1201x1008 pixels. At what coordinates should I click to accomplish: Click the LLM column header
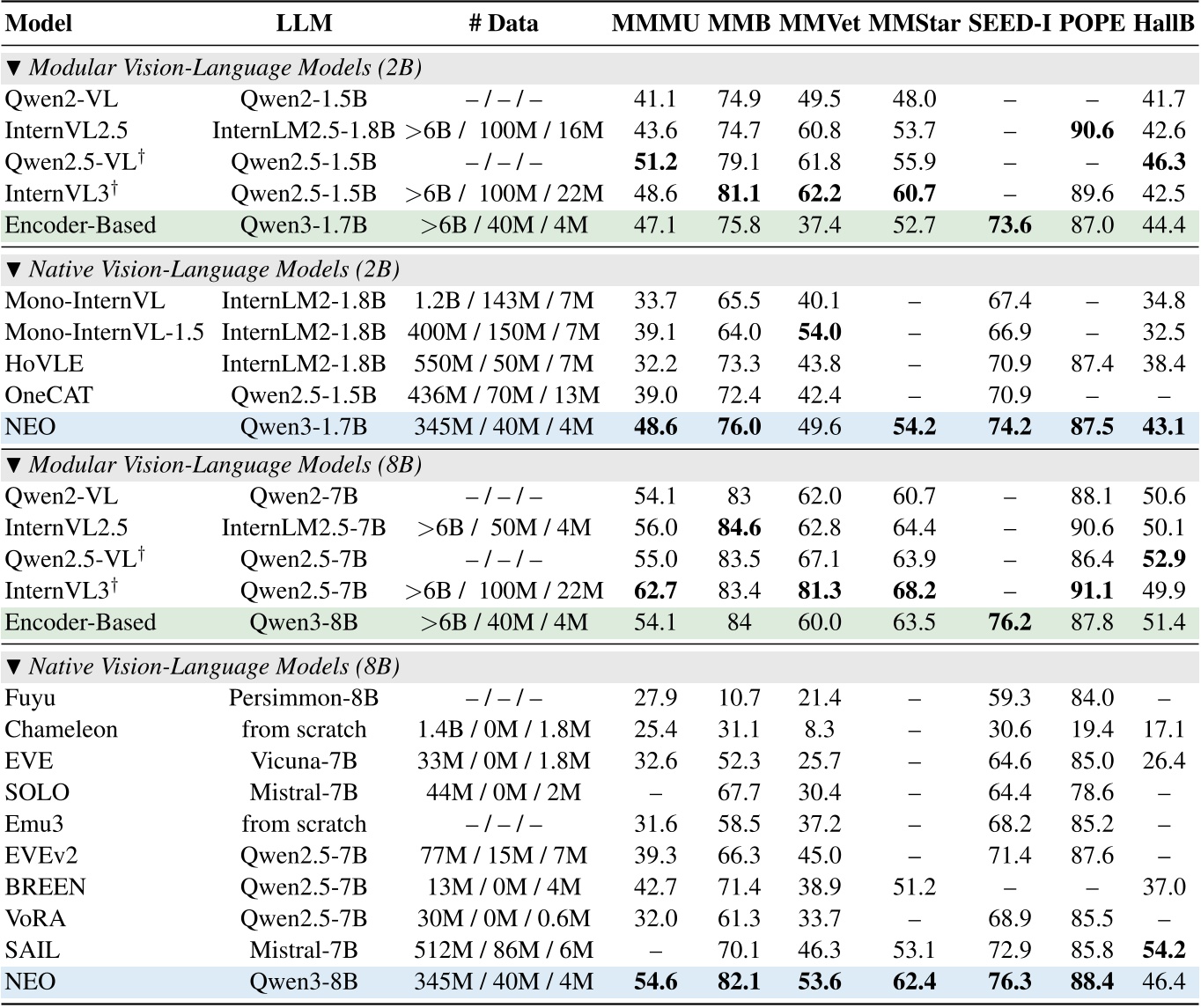(304, 23)
